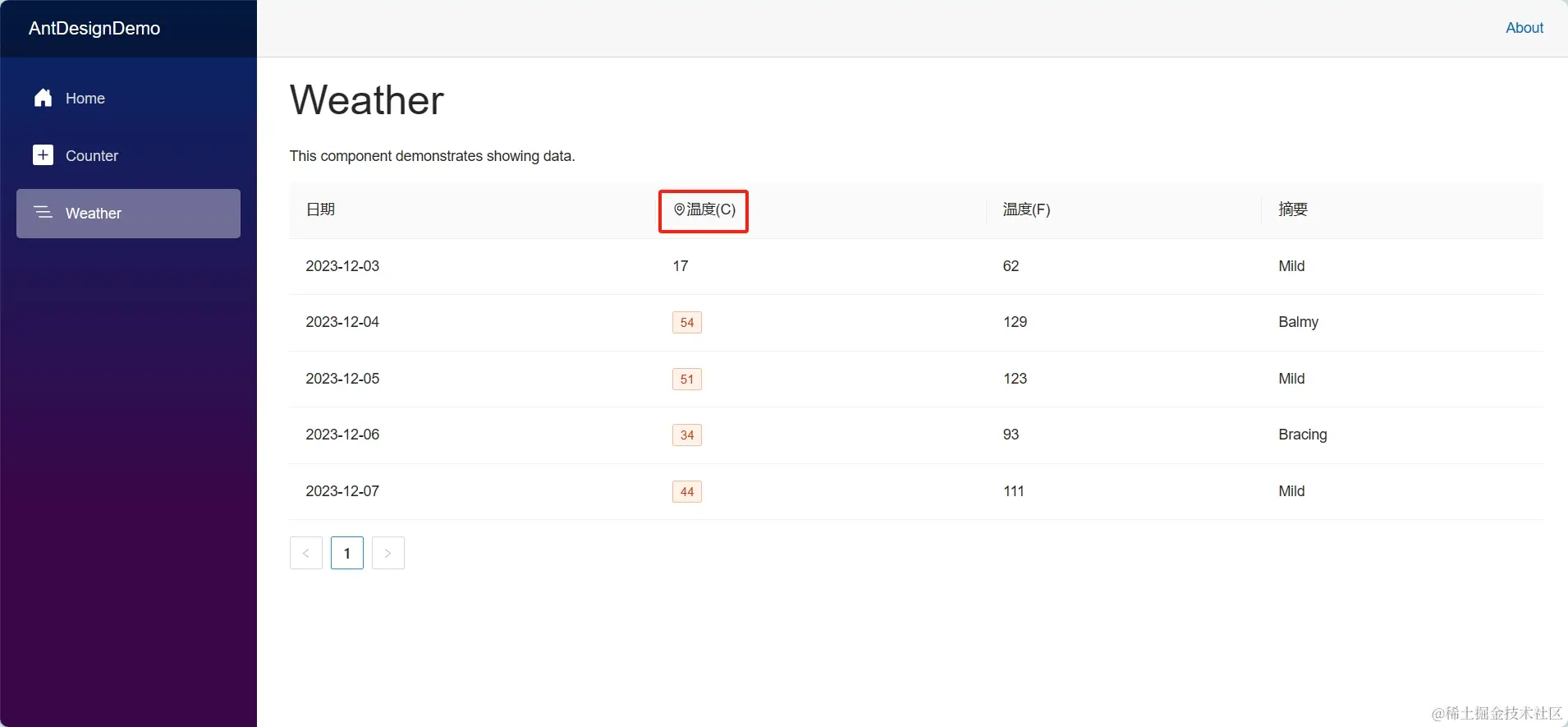Click the date 2023-12-04

[342, 322]
